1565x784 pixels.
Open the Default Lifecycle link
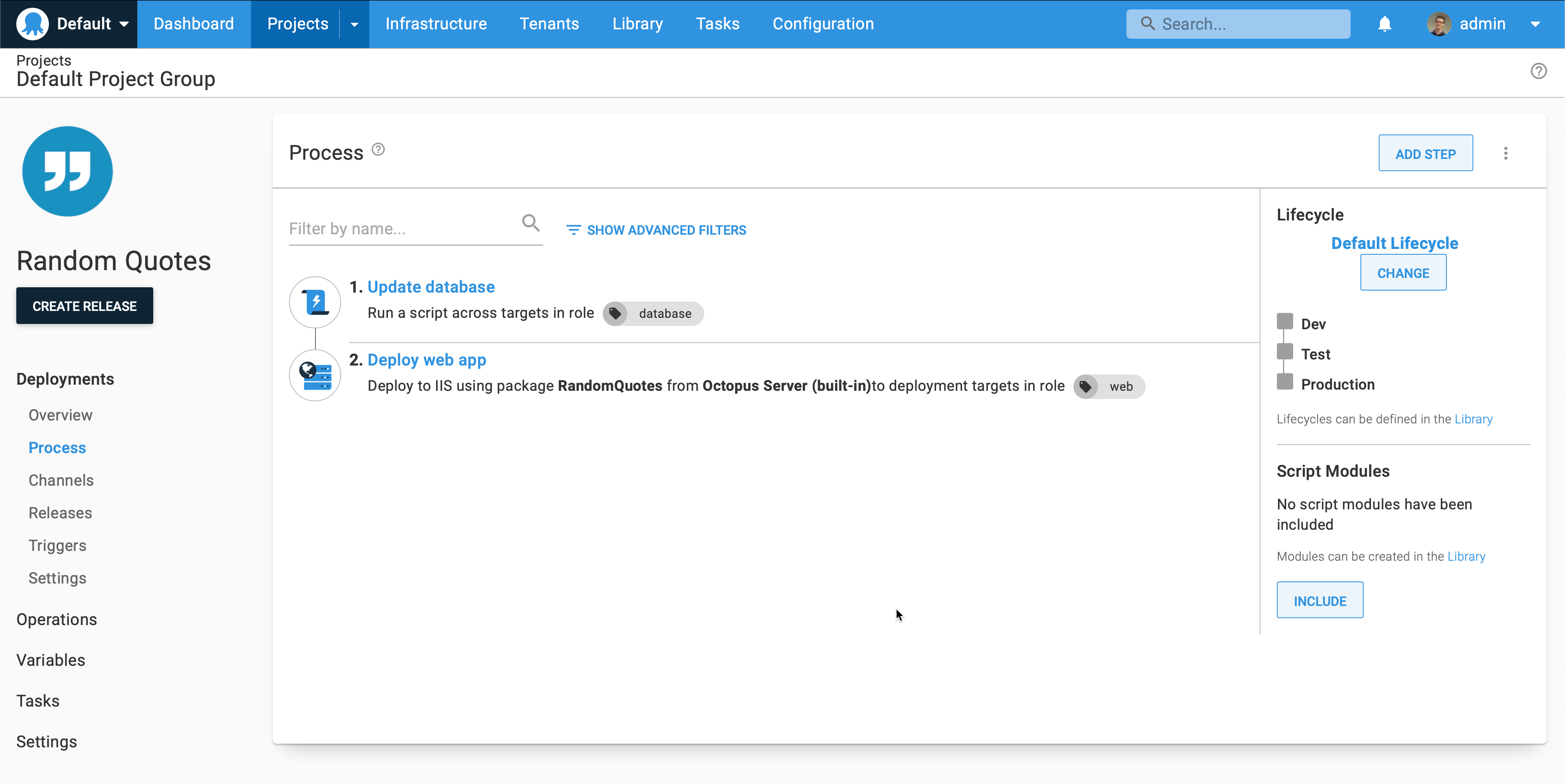tap(1394, 243)
